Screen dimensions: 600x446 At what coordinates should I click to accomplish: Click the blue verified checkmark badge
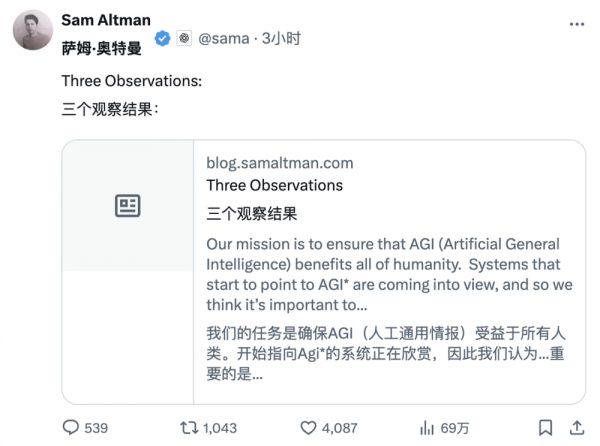(162, 39)
